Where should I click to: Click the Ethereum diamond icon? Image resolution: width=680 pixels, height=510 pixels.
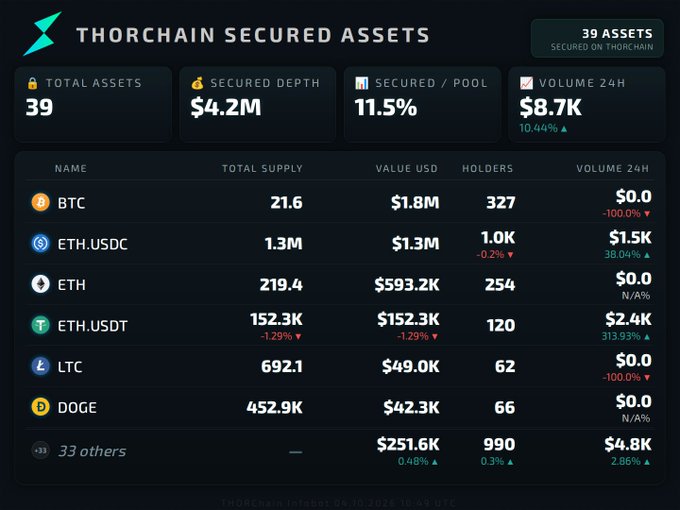[x=40, y=284]
